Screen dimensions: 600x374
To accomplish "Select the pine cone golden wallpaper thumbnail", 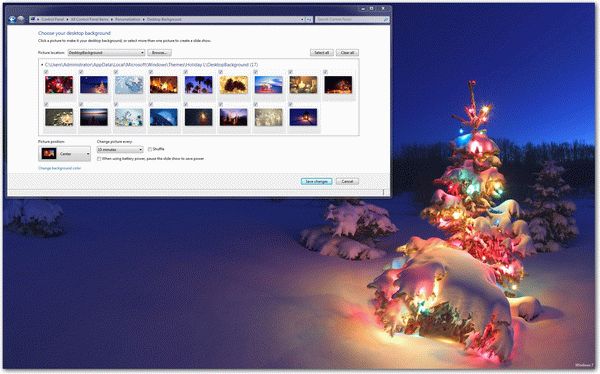I will pyautogui.click(x=233, y=85).
